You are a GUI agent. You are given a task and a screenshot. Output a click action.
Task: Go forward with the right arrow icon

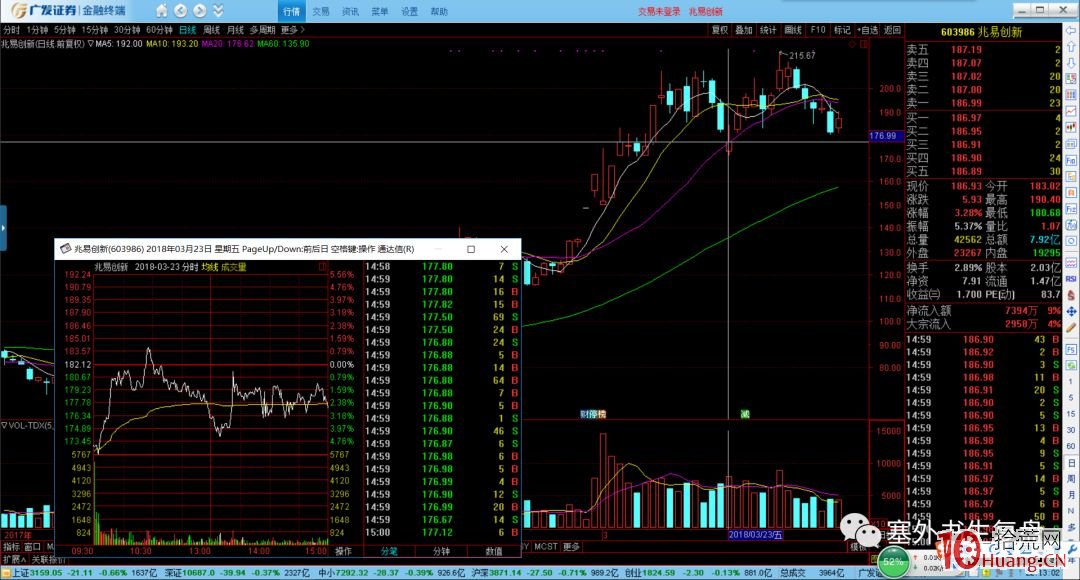pyautogui.click(x=199, y=10)
